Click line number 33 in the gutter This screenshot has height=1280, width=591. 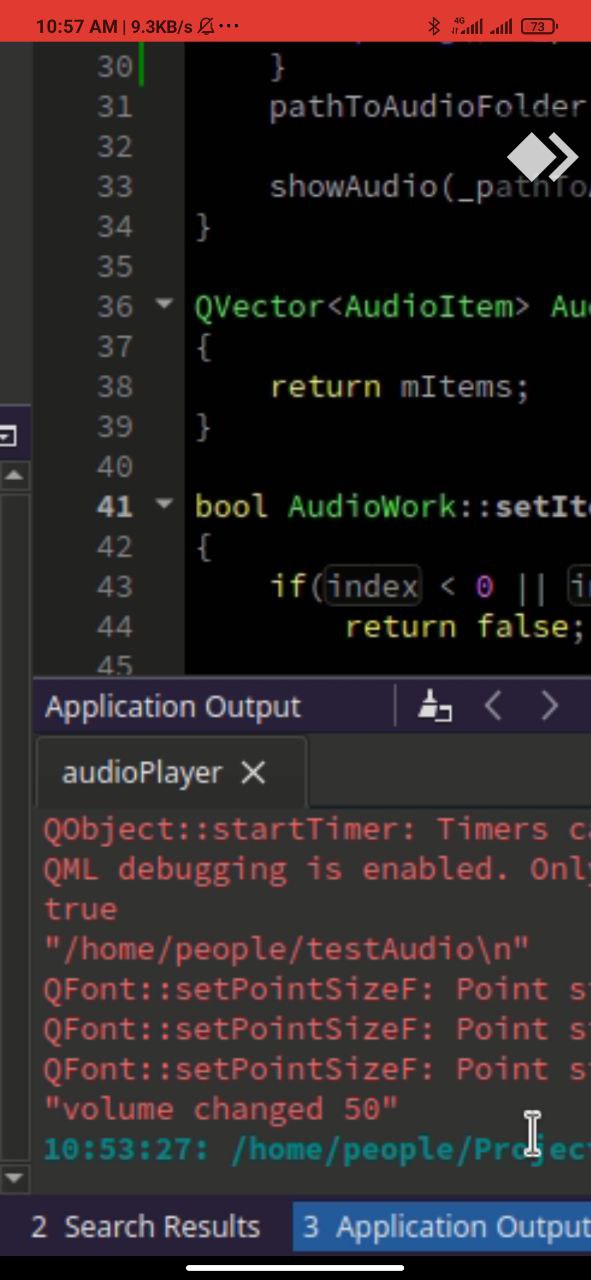point(115,187)
